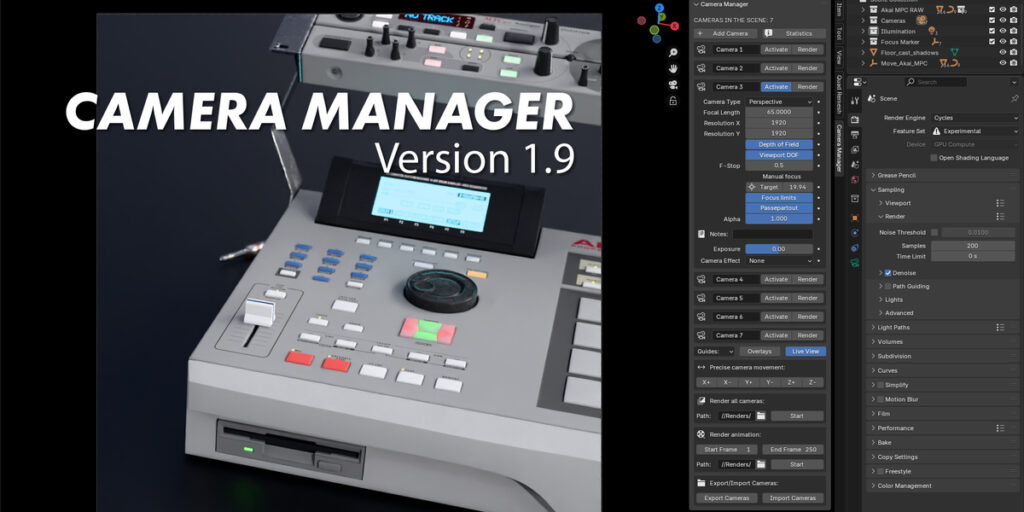The image size is (1024, 512).
Task: Expand the Light Paths panel
Action: coord(942,327)
